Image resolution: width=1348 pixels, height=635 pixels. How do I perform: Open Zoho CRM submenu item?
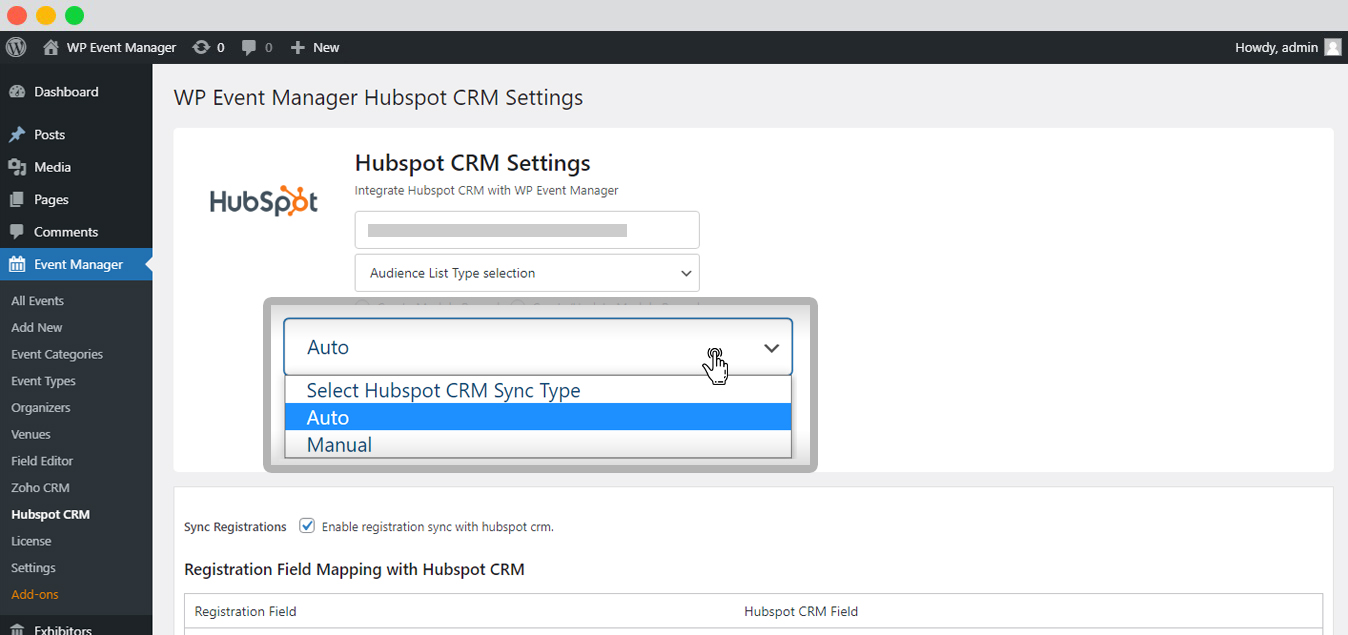pyautogui.click(x=40, y=488)
